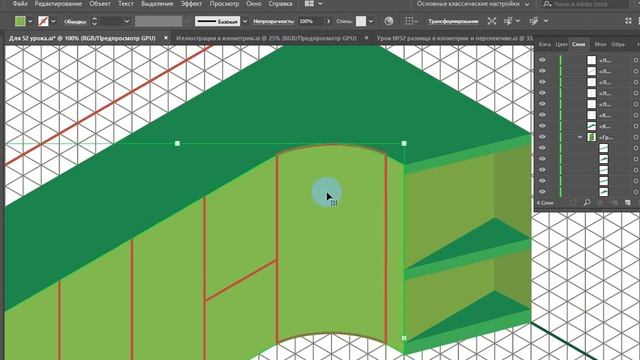Screen dimensions: 640x360
Task: Click the variable width profile field
Action: coord(158,21)
